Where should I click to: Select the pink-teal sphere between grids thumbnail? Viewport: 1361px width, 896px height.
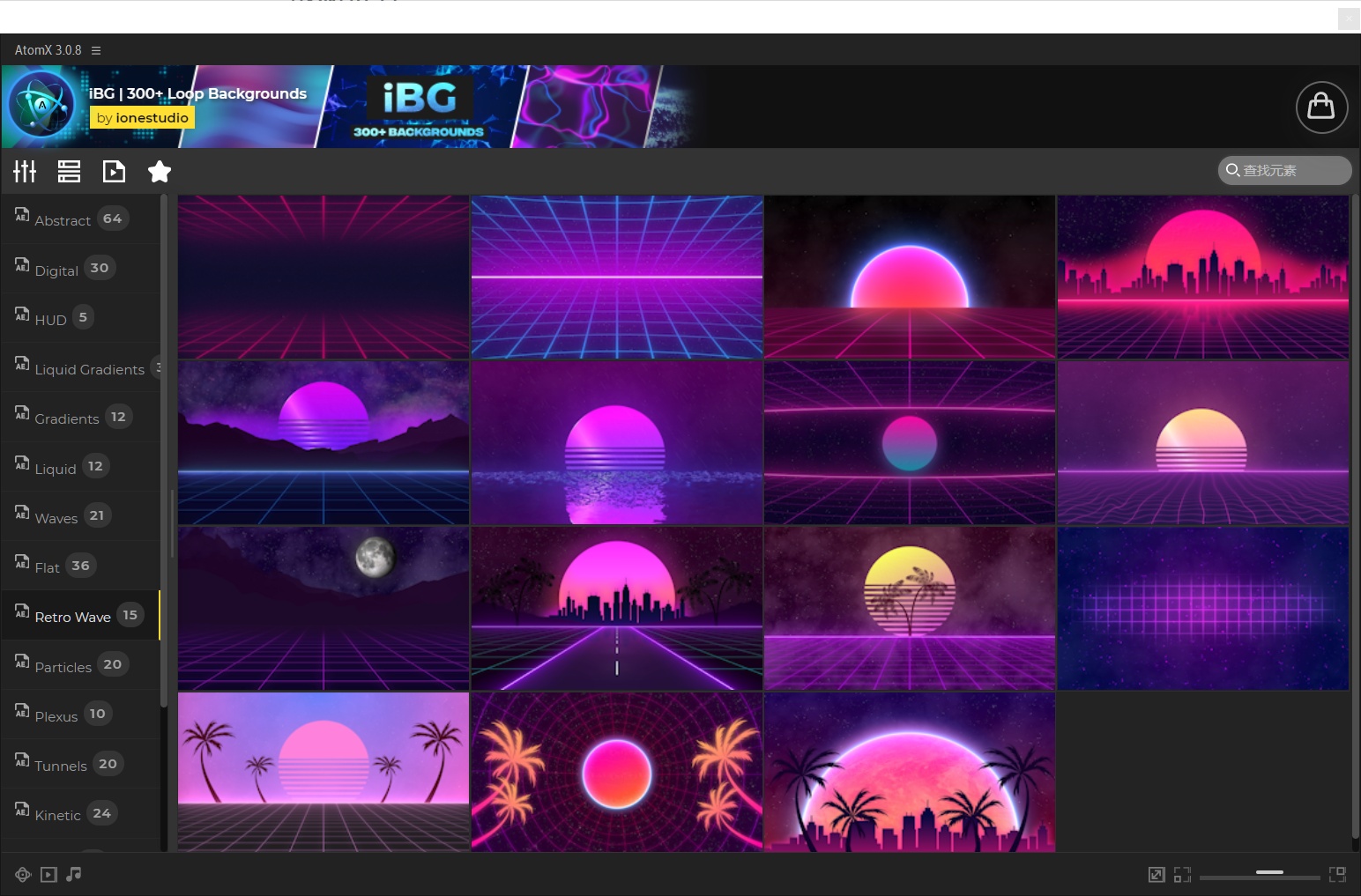point(910,442)
